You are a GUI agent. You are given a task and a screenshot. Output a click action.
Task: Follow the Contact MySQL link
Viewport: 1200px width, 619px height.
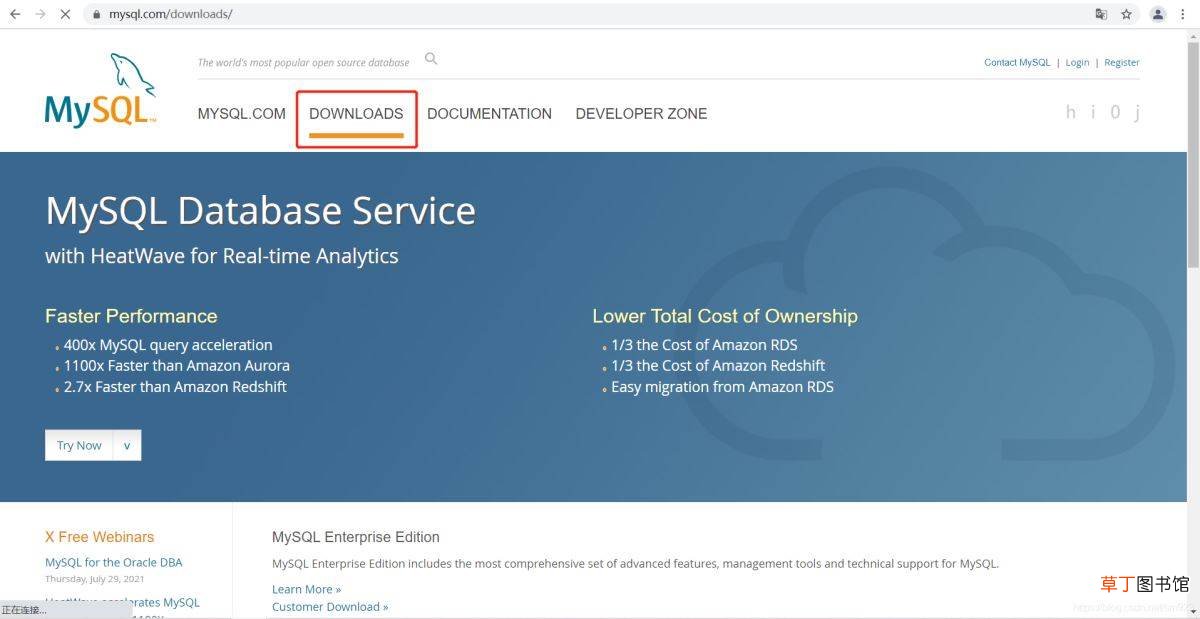click(1017, 62)
